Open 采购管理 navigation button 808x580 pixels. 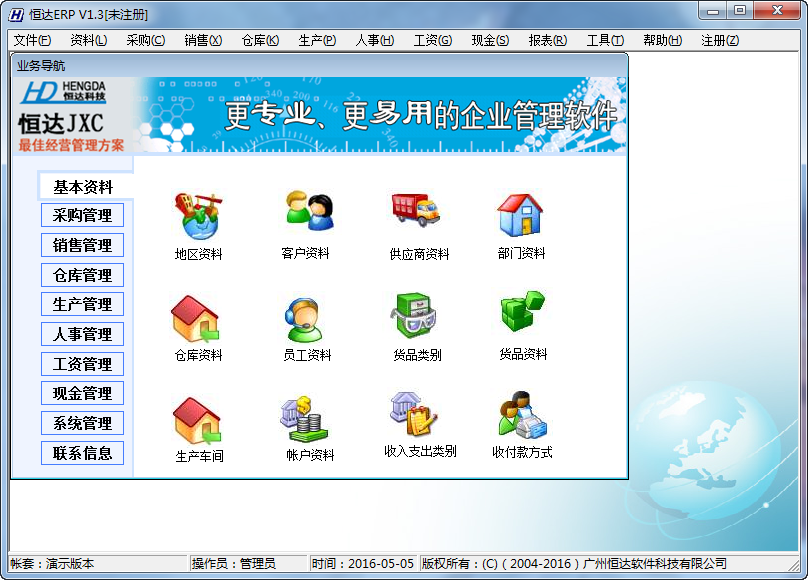pyautogui.click(x=82, y=215)
